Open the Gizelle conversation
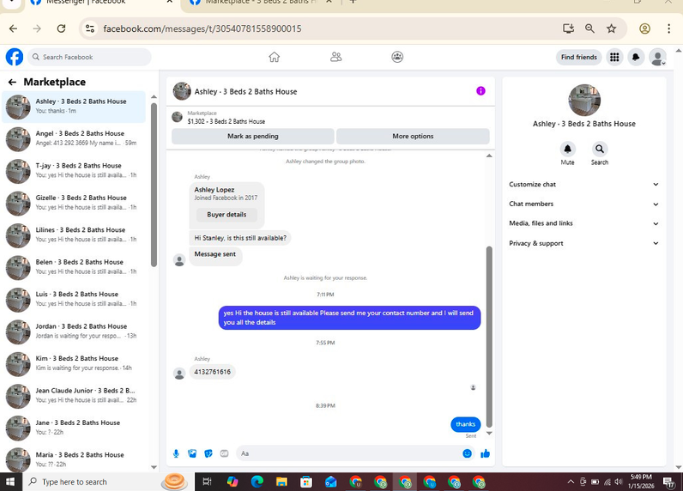Screen dimensions: 683x491 point(74,203)
